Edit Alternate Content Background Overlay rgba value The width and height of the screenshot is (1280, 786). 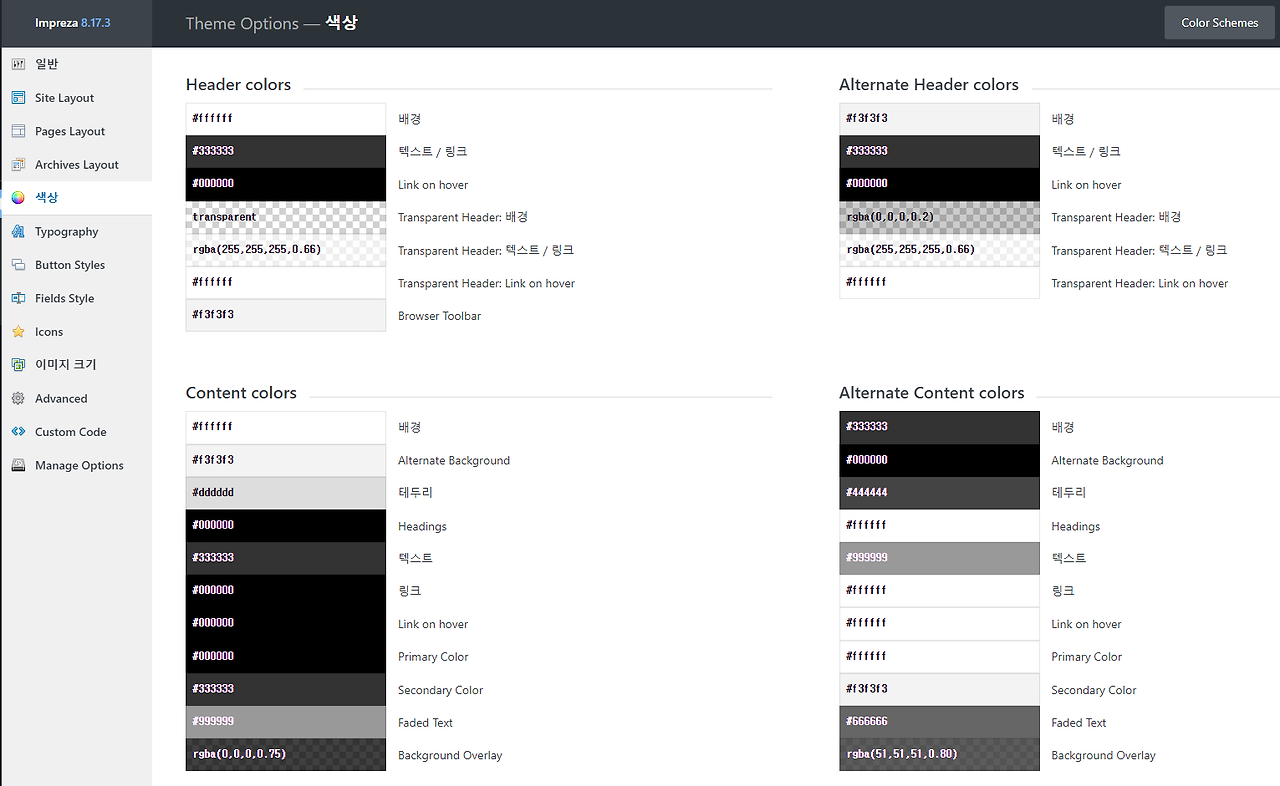(939, 754)
